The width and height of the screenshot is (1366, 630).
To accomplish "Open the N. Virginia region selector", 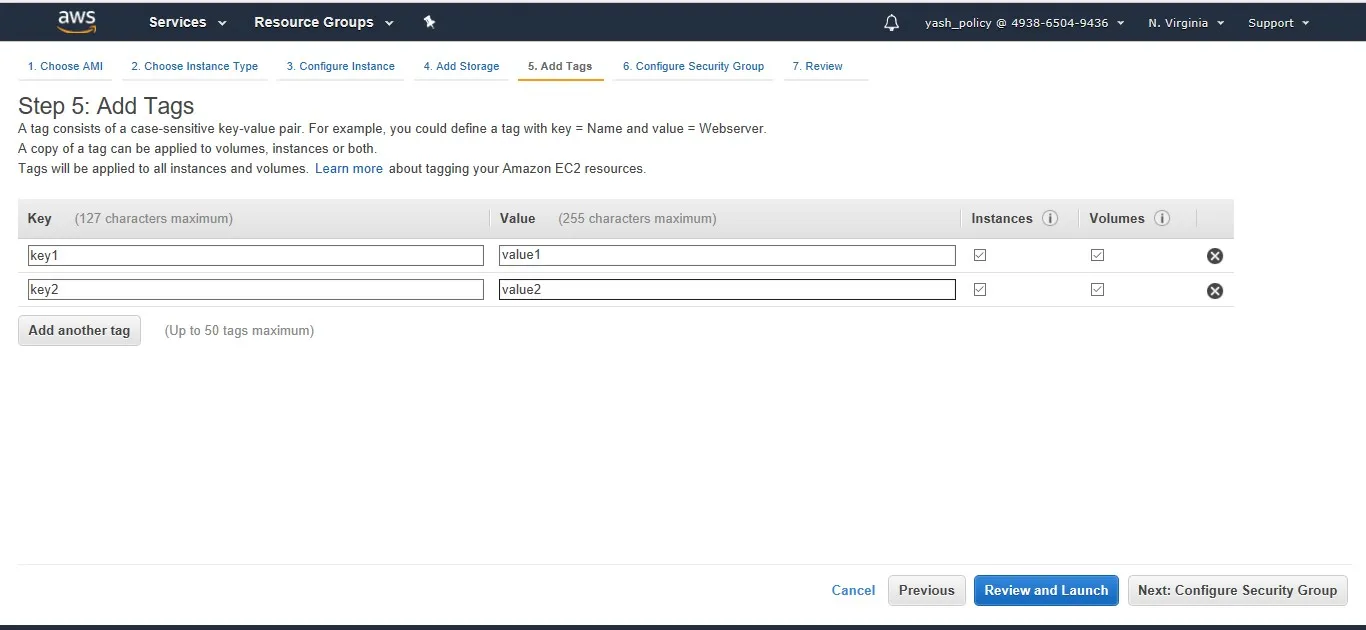I will 1186,23.
